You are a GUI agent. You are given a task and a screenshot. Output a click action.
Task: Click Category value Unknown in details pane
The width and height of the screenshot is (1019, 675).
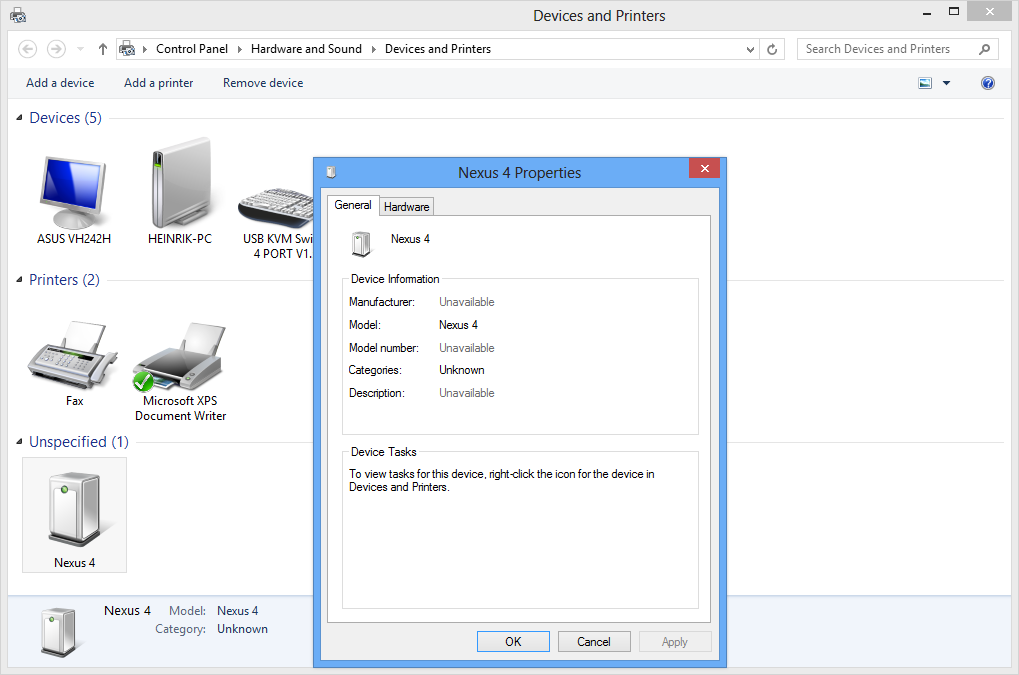click(242, 629)
